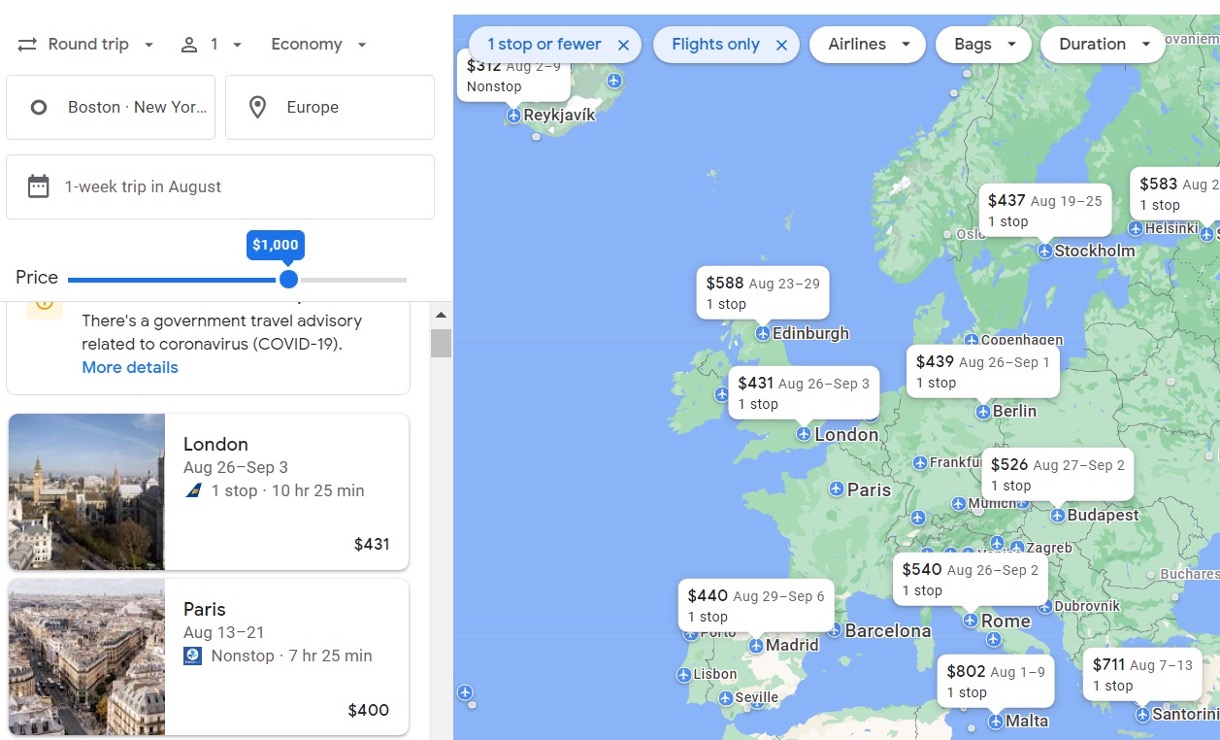
Task: Open the Round trip dropdown
Action: point(87,45)
